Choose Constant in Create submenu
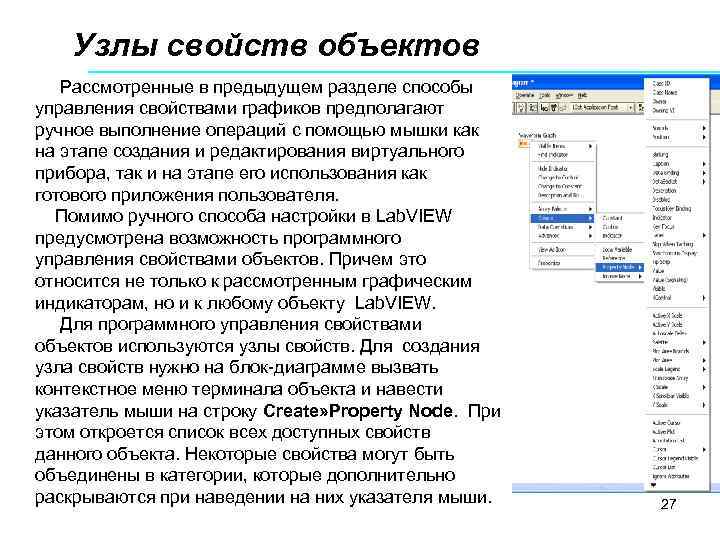Viewport: 720px width, 540px height. pos(612,218)
